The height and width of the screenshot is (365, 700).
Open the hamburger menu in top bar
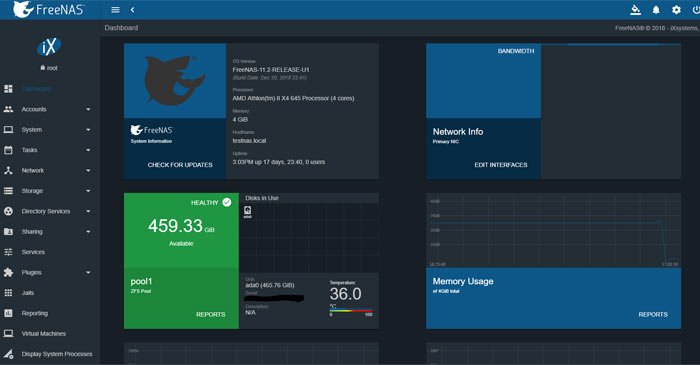coord(115,10)
